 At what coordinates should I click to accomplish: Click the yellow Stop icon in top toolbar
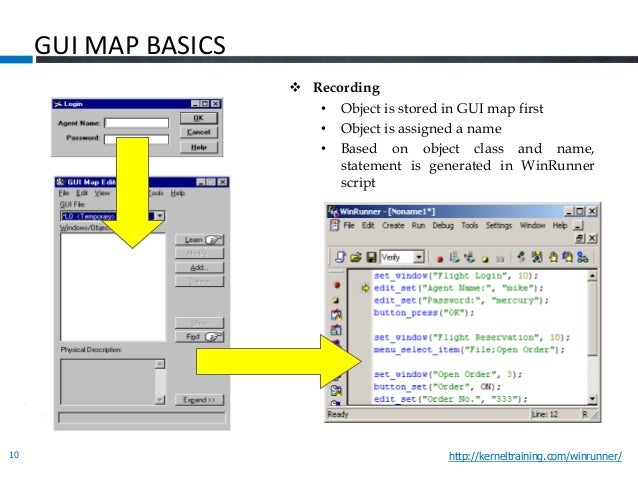(x=485, y=258)
